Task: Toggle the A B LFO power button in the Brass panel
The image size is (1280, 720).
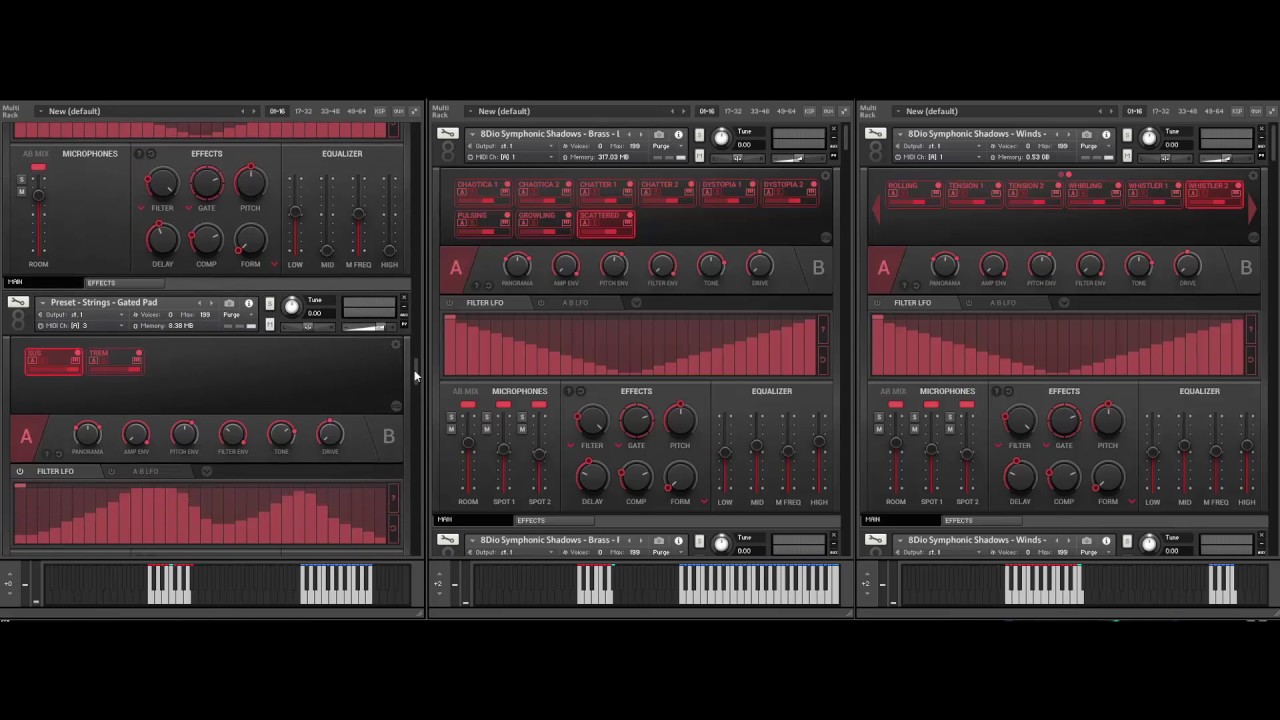Action: click(x=541, y=303)
